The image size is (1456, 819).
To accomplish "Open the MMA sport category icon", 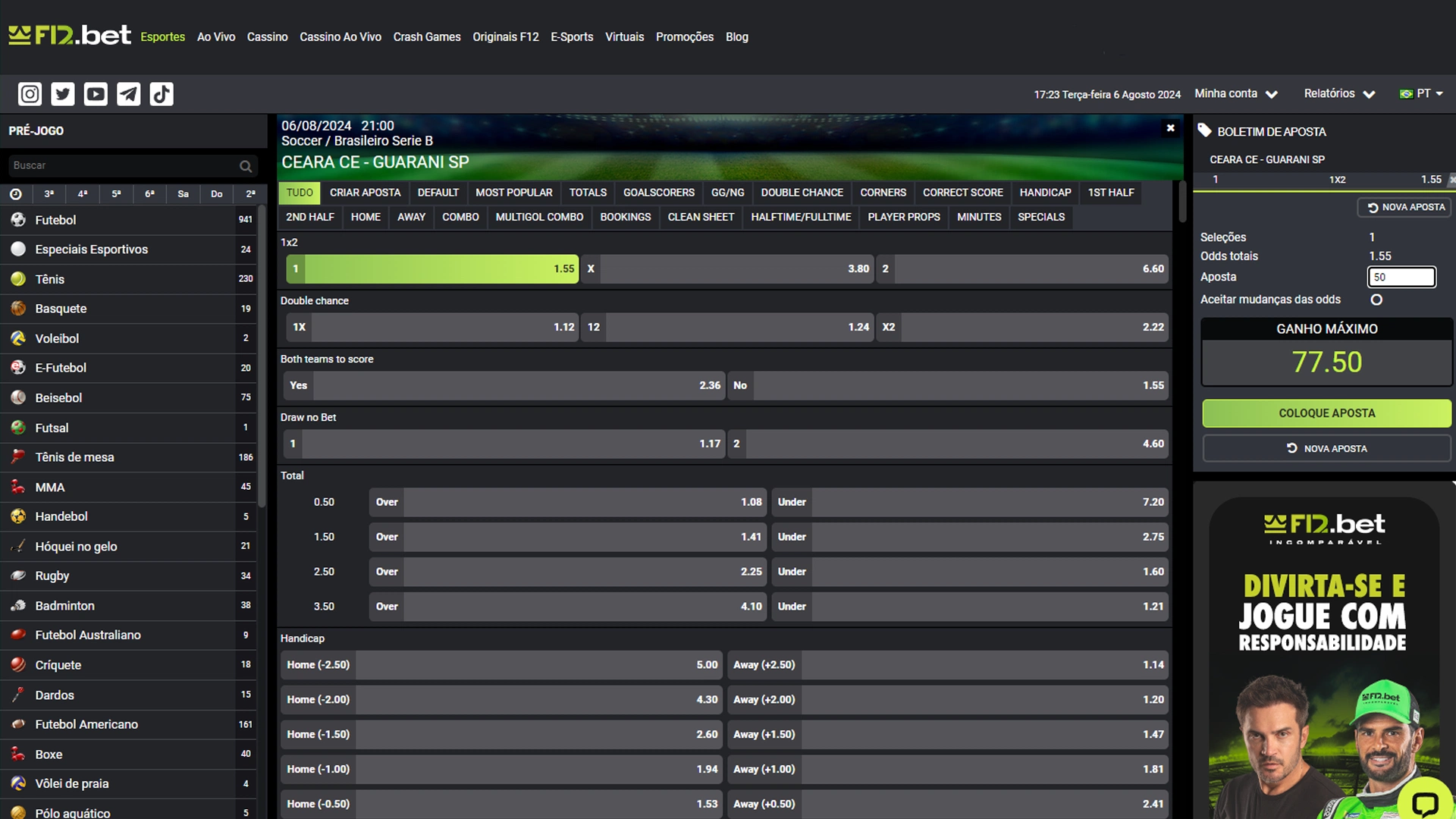I will (17, 487).
